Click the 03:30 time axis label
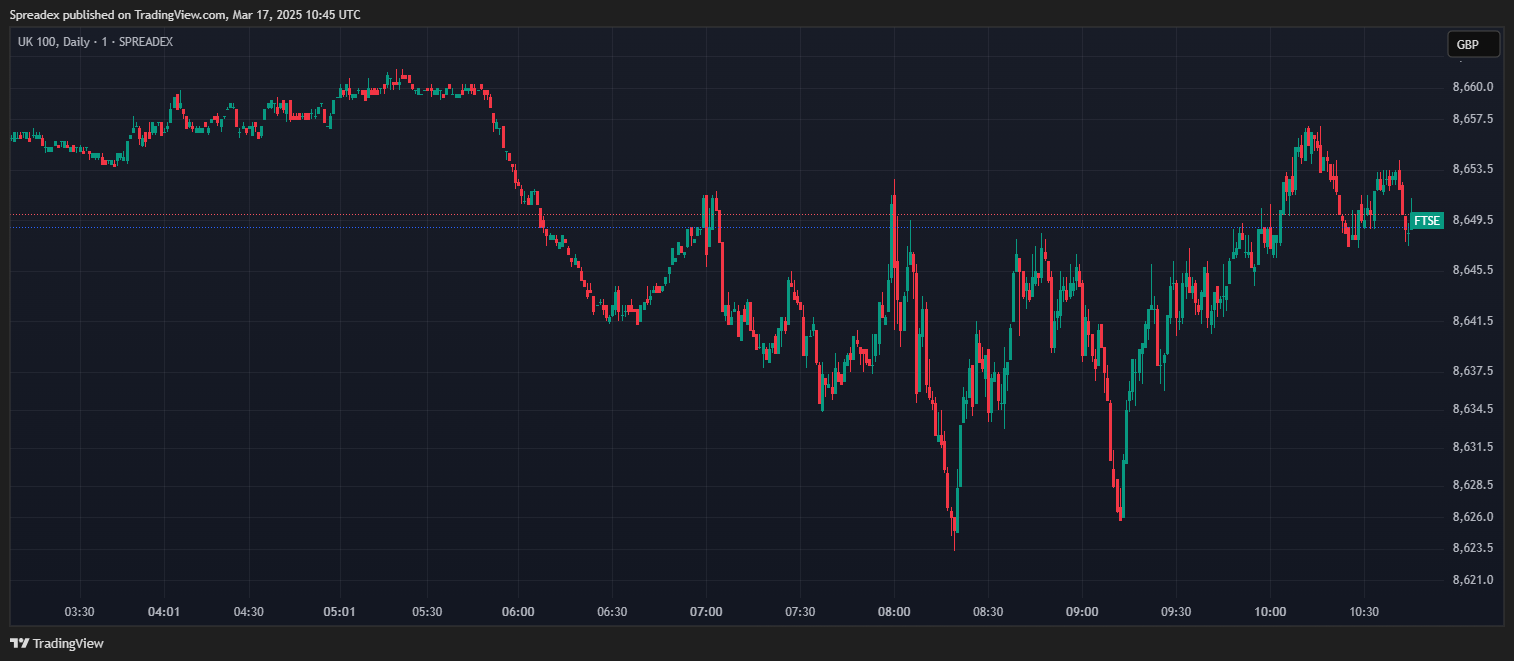The image size is (1514, 661). pyautogui.click(x=79, y=612)
